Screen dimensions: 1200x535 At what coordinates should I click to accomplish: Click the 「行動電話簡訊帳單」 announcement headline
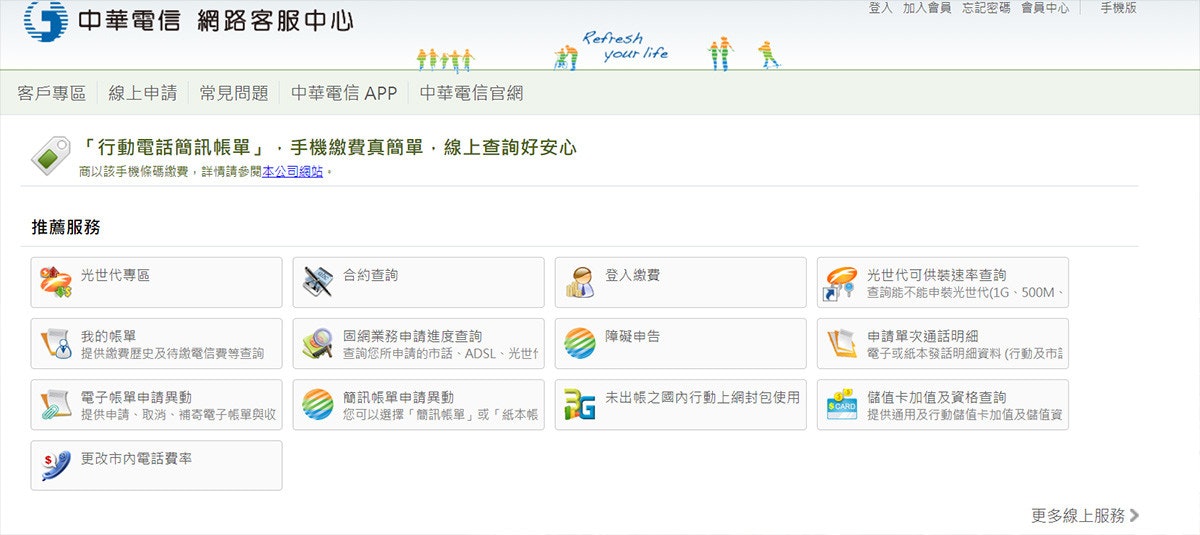coord(329,148)
